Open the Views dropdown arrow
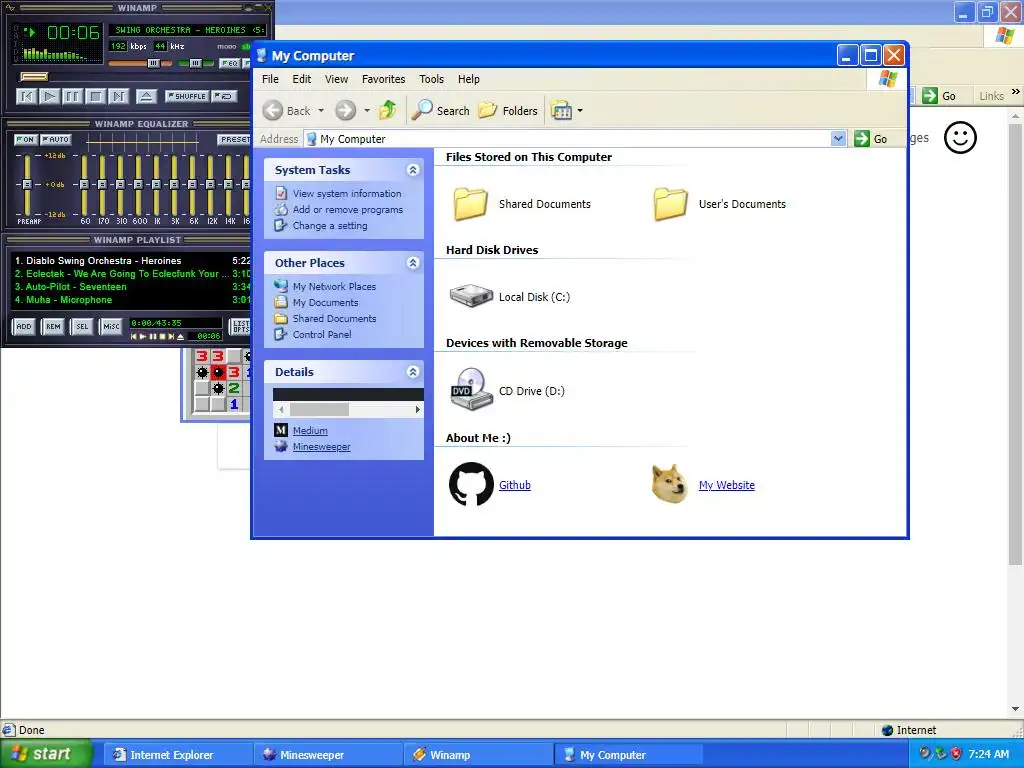The width and height of the screenshot is (1024, 768). pos(580,110)
